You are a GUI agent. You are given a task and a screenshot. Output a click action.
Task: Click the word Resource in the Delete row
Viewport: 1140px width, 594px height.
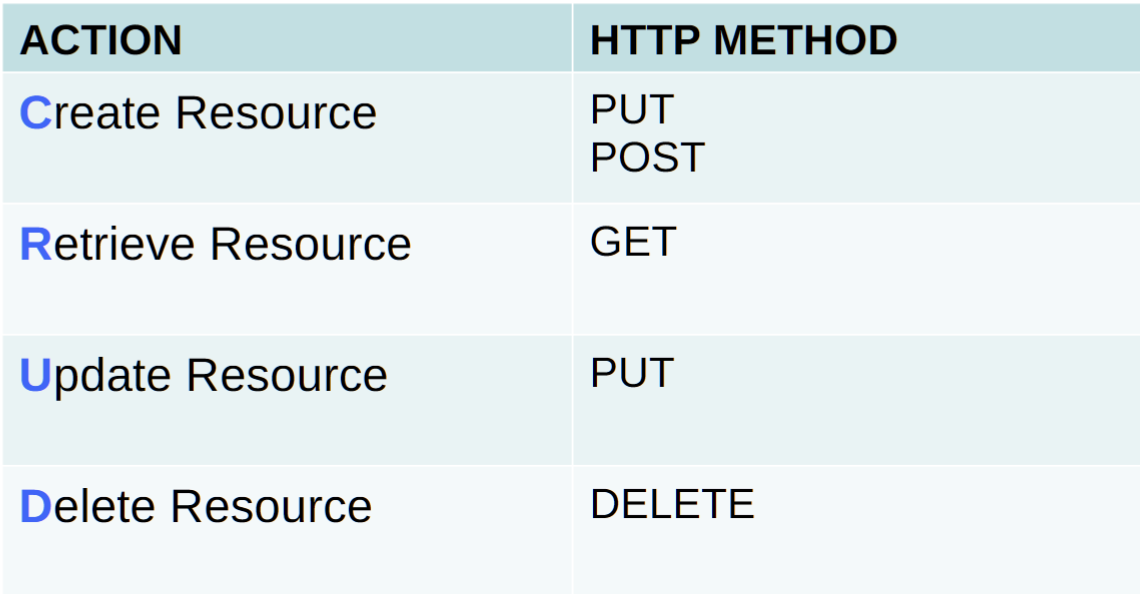[271, 506]
